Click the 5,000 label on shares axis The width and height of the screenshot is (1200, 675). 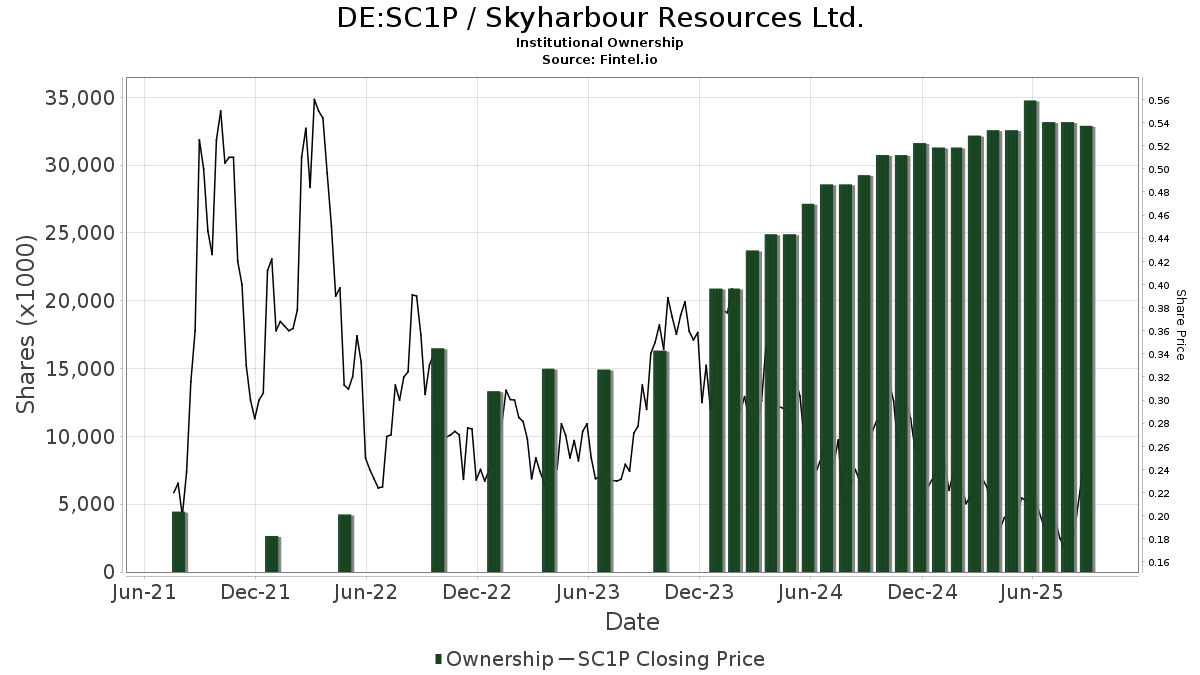(x=84, y=504)
